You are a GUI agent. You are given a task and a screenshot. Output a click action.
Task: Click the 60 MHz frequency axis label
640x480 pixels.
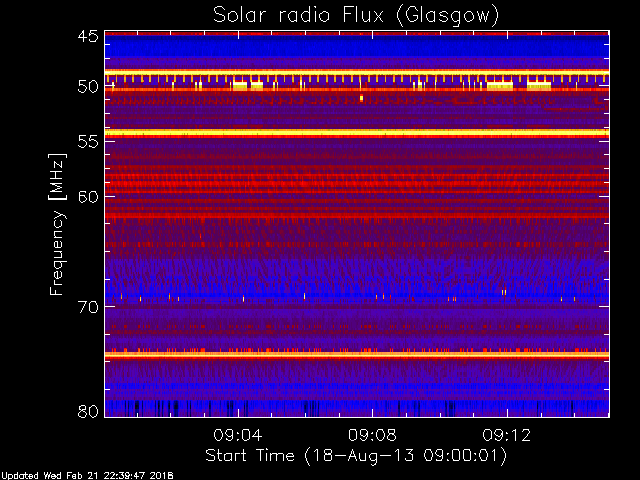pyautogui.click(x=88, y=196)
